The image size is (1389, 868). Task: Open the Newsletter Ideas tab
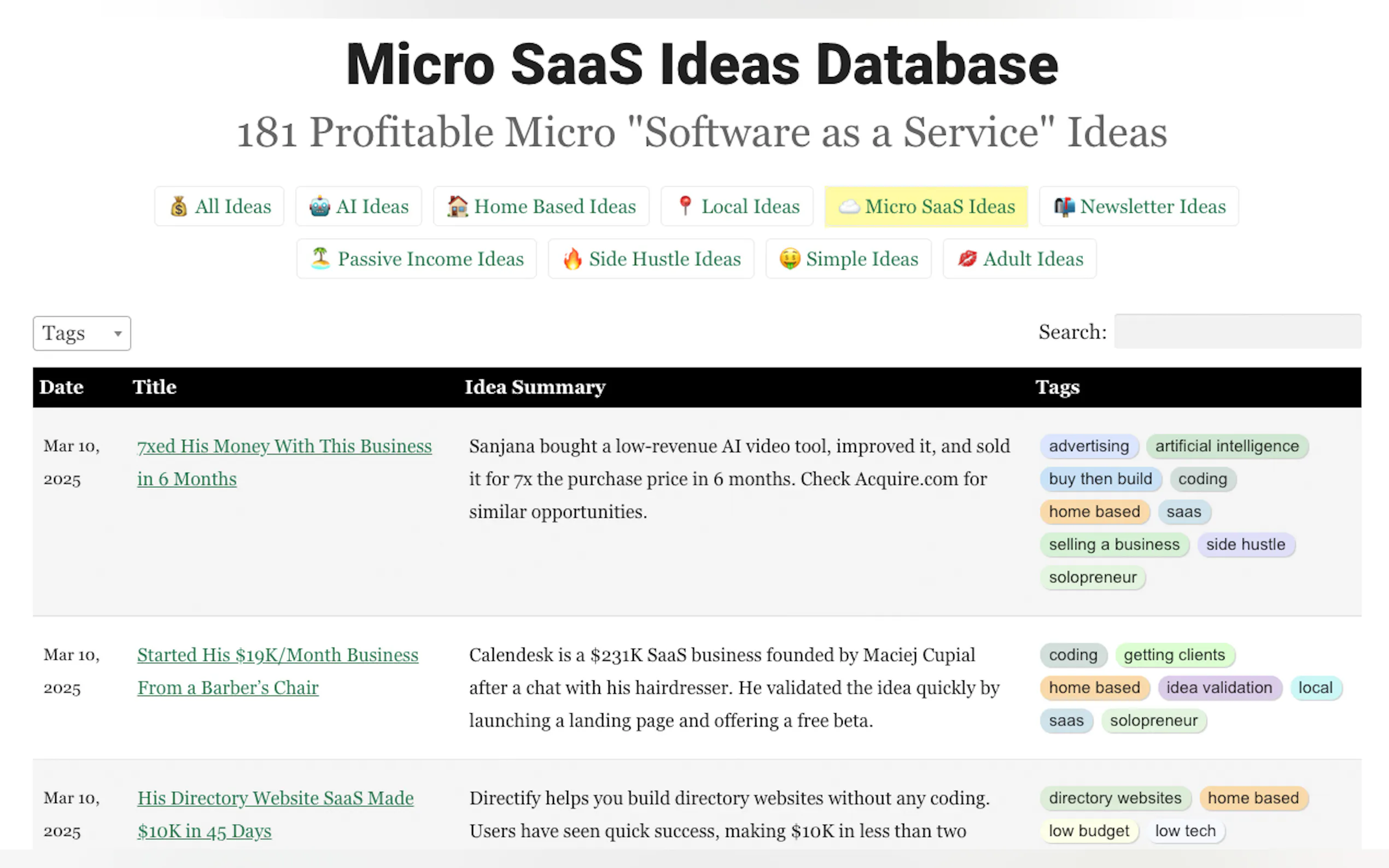(x=1152, y=207)
